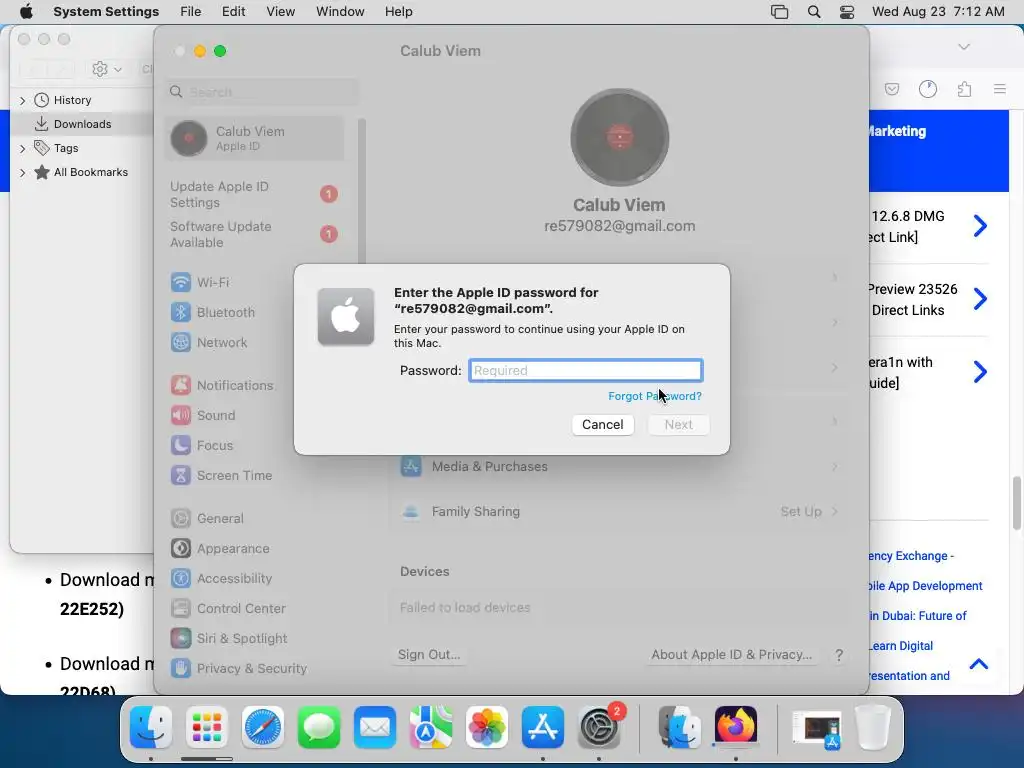
Task: Open Firefox tab list chevron
Action: click(964, 47)
